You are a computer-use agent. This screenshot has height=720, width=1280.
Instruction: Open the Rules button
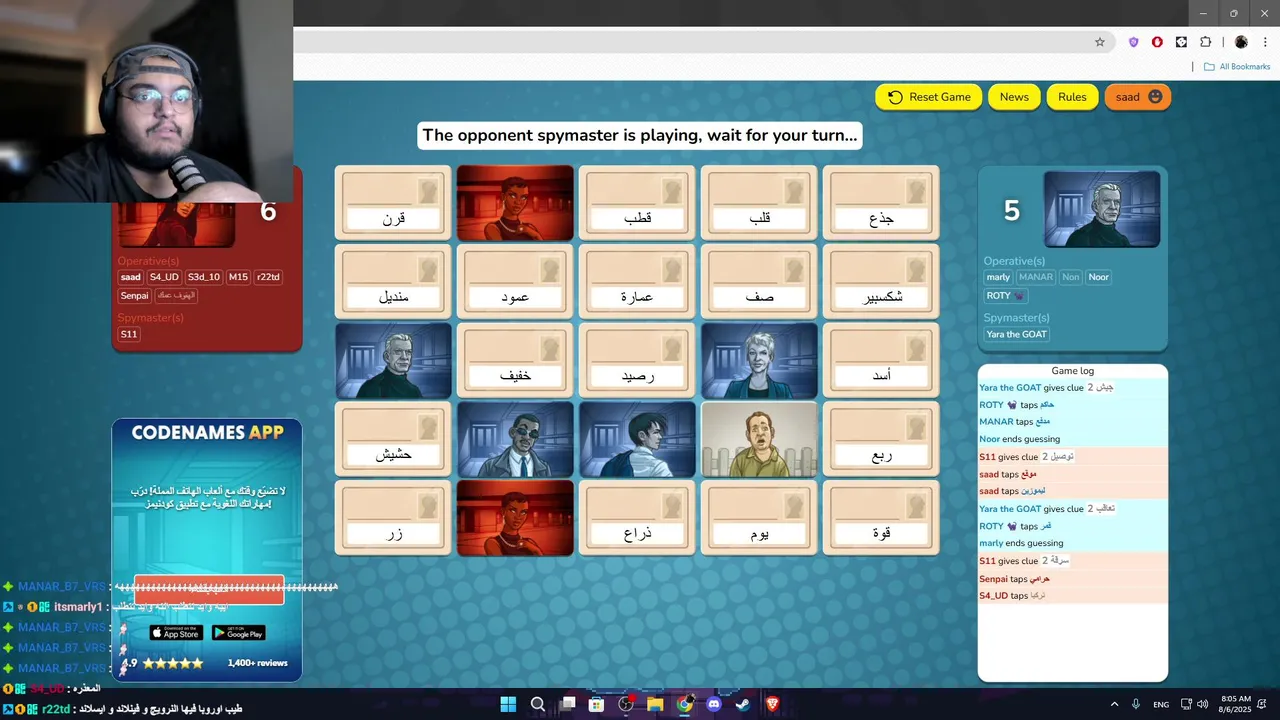coord(1072,97)
